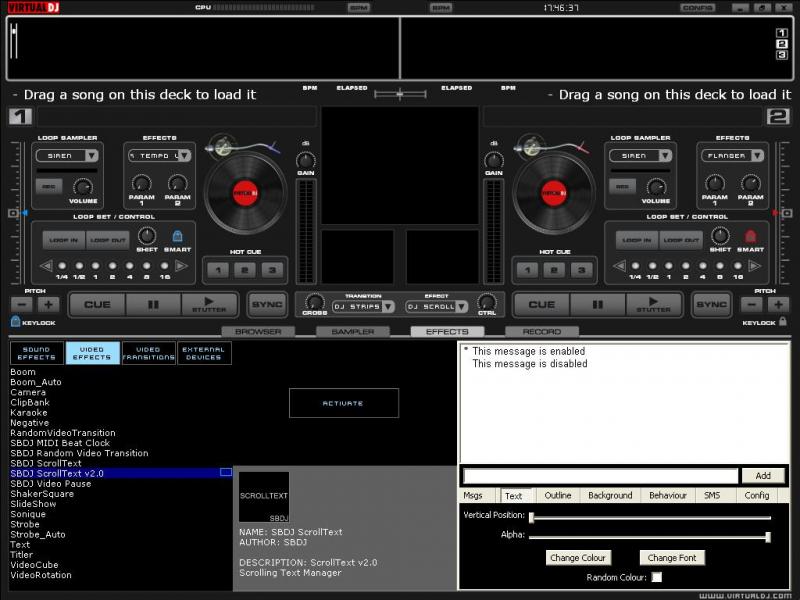Toggle deck 1 Smart loop lock icon
Viewport: 800px width, 600px height.
click(178, 236)
